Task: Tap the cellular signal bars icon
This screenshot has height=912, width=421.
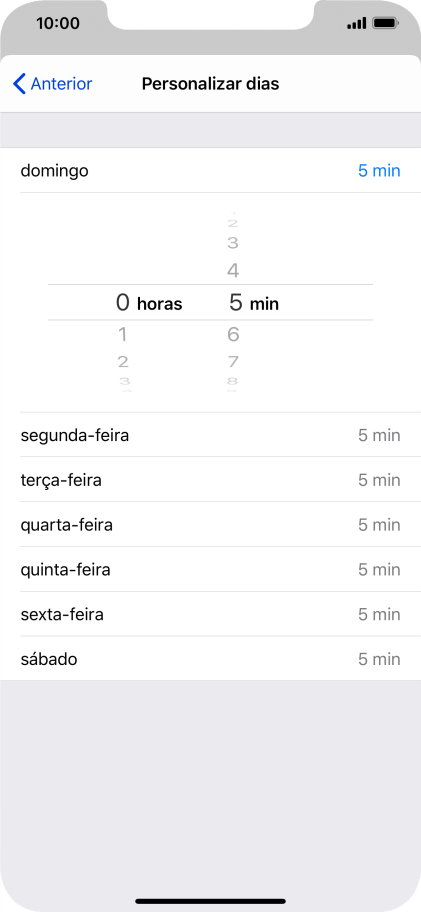Action: pos(356,24)
